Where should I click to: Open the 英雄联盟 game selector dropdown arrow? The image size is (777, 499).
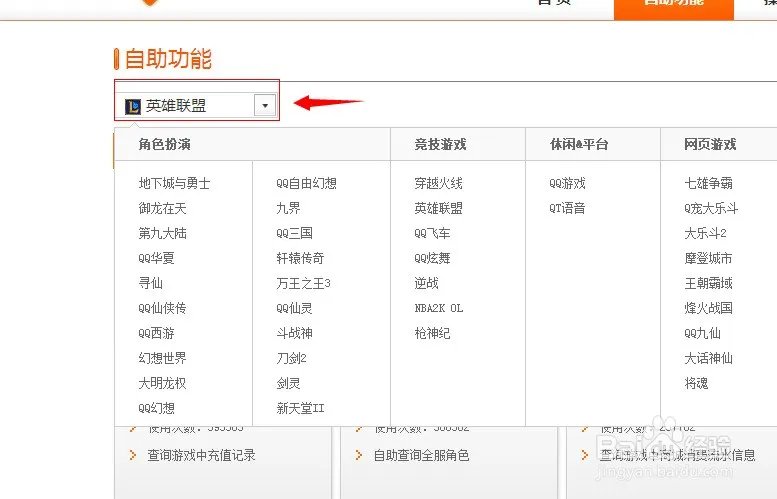pos(265,106)
